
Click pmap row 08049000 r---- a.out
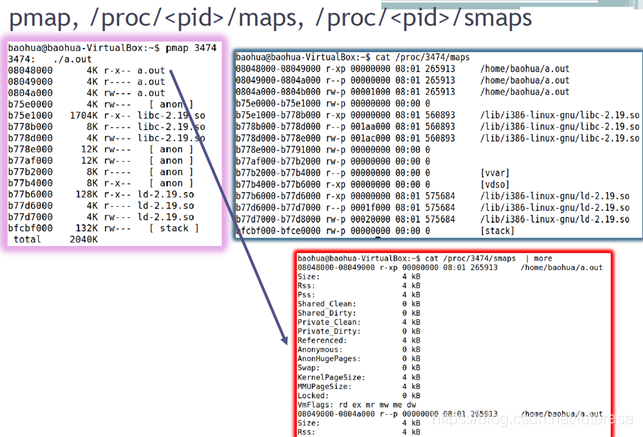click(x=87, y=82)
